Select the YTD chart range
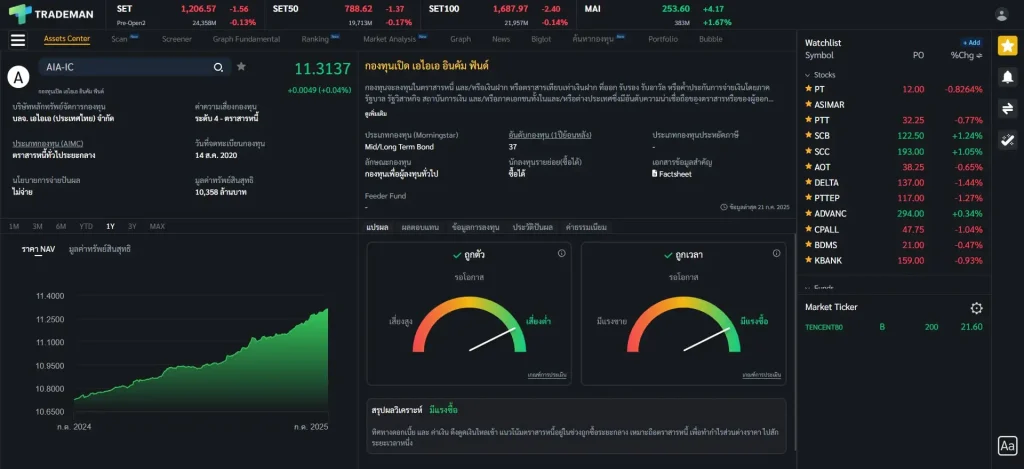Image resolution: width=1024 pixels, height=469 pixels. pos(86,227)
